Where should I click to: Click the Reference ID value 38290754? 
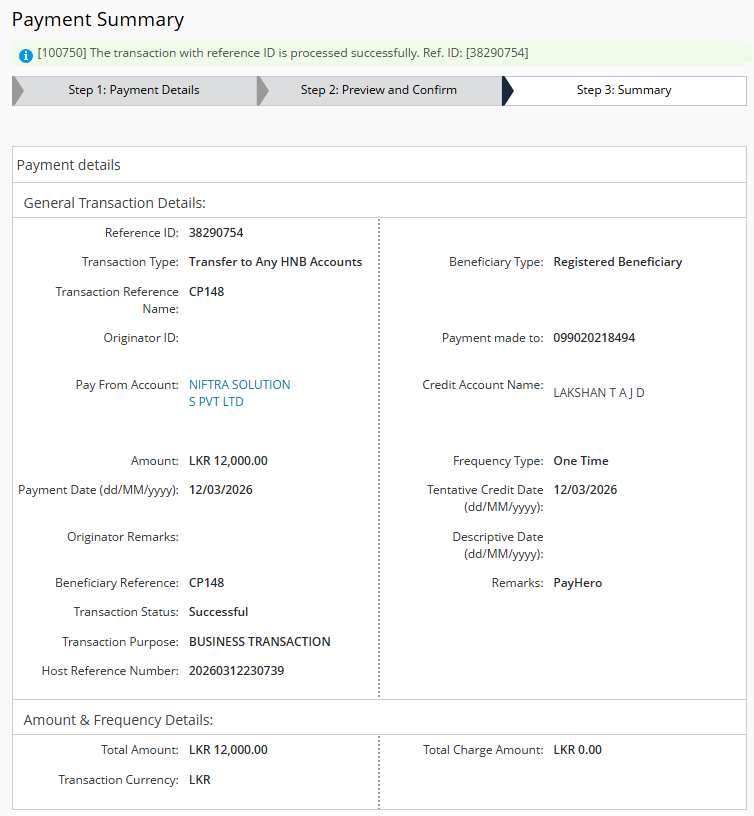[x=216, y=233]
